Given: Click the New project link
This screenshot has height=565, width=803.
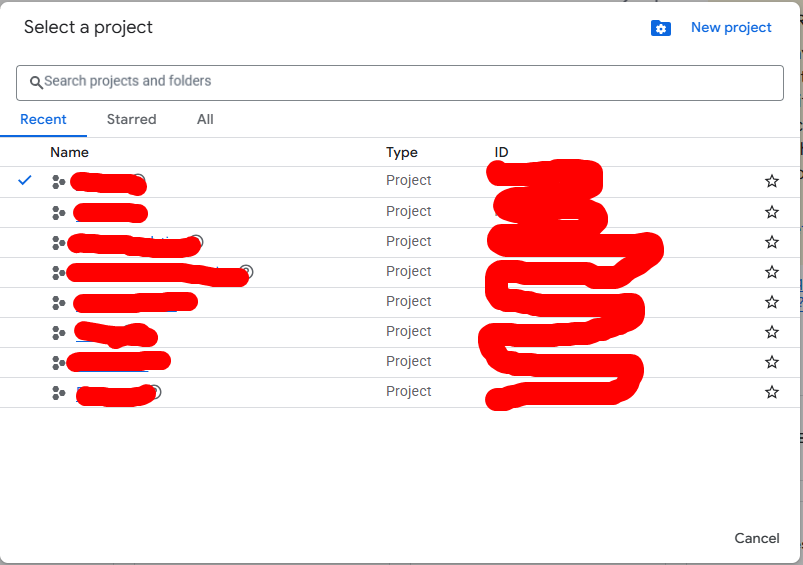Looking at the screenshot, I should pos(731,28).
